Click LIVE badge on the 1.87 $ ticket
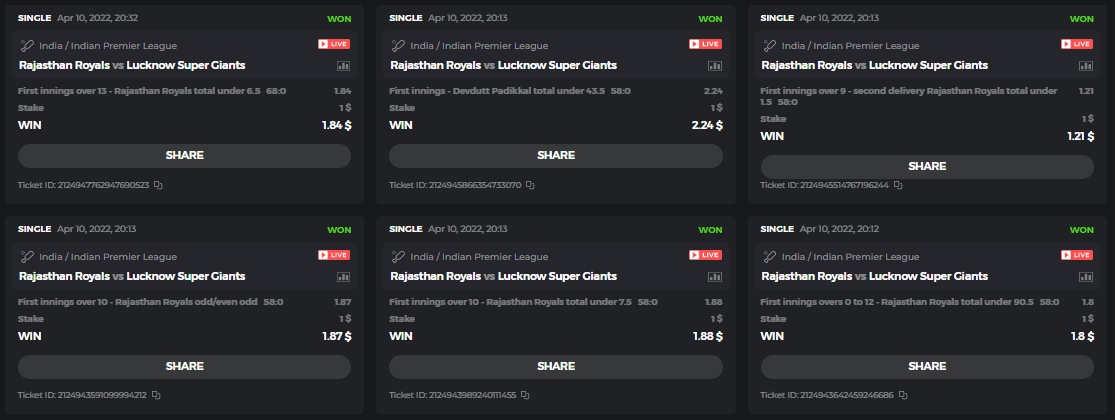Image resolution: width=1115 pixels, height=420 pixels. (334, 255)
